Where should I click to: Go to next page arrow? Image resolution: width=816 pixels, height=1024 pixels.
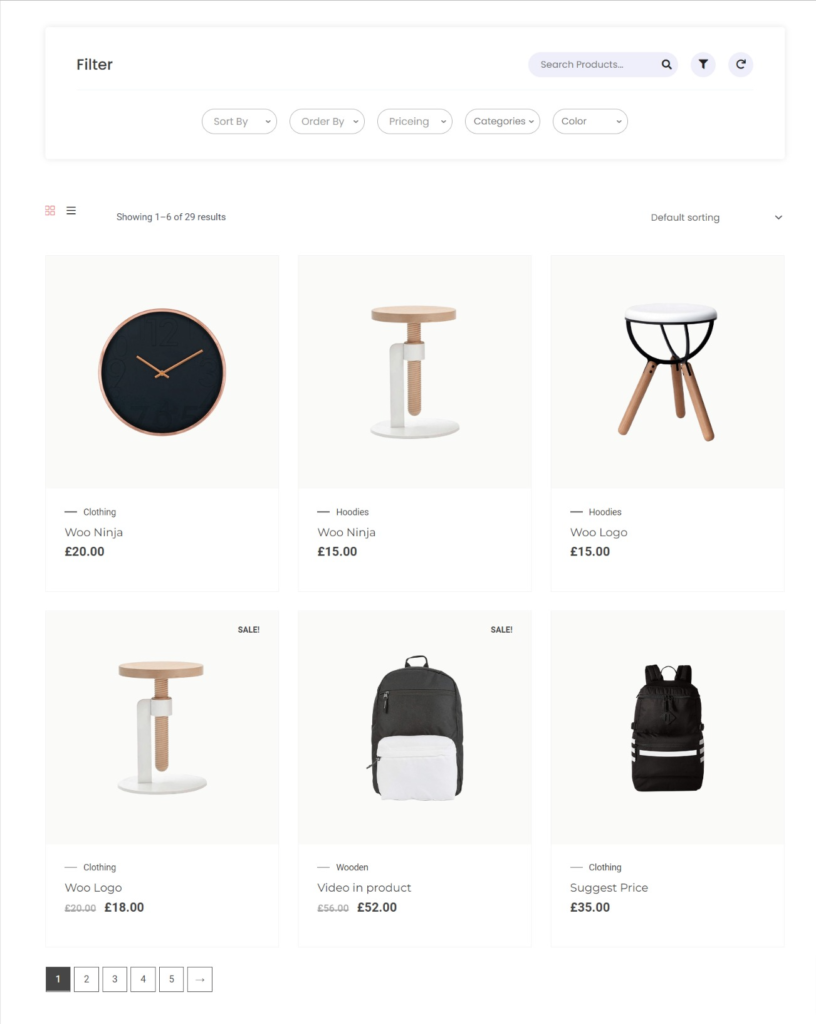(200, 979)
